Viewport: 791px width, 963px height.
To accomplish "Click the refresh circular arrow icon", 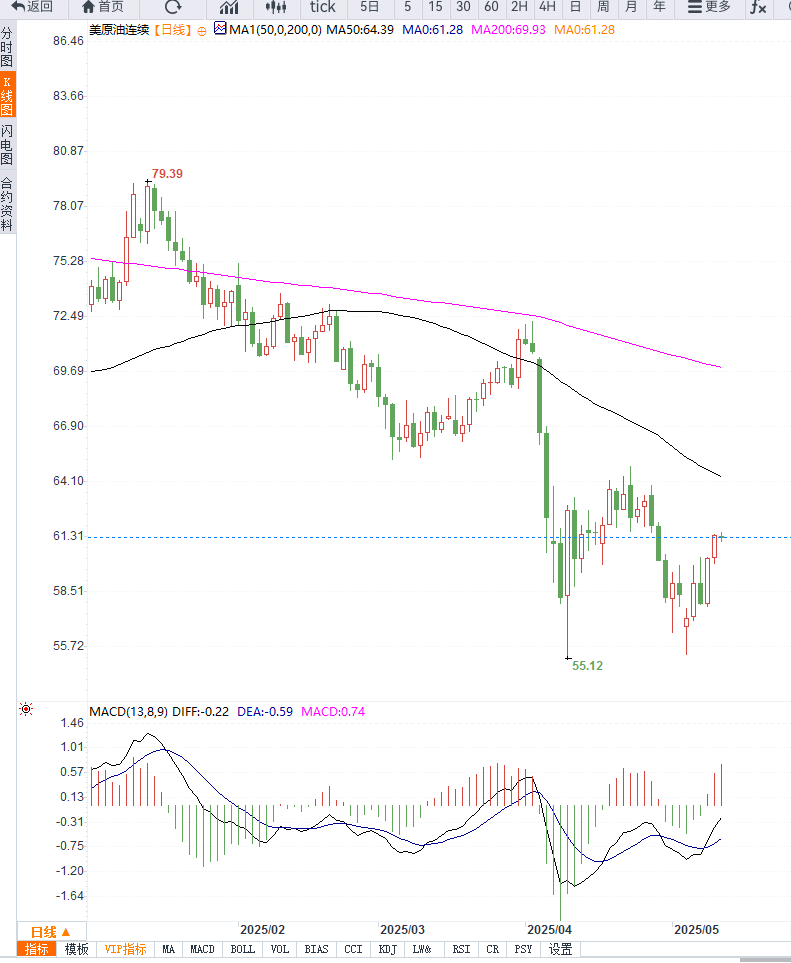I will coord(172,7).
